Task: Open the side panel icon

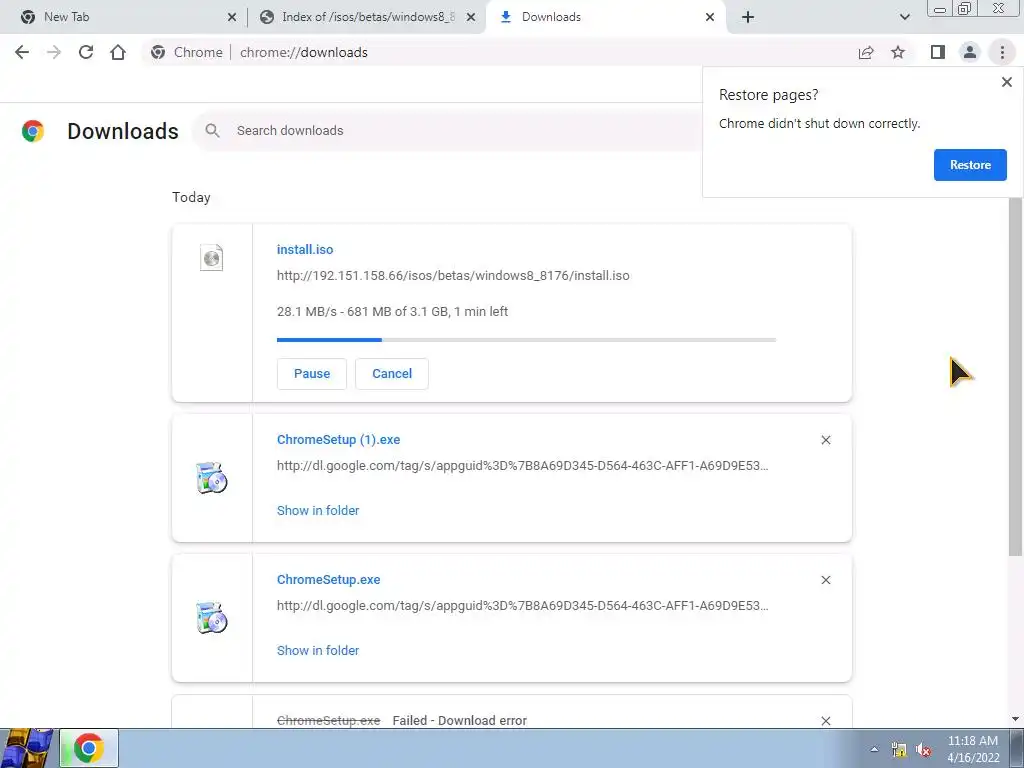Action: click(938, 52)
